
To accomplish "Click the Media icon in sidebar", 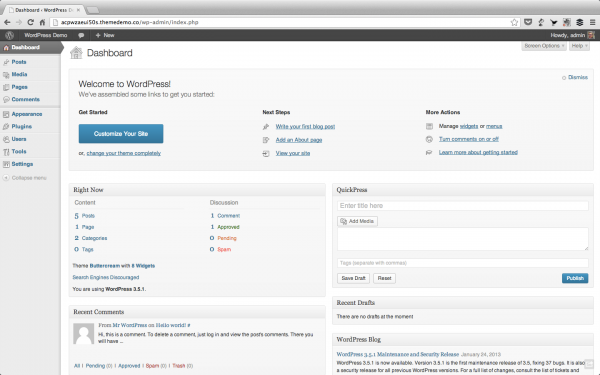I will pyautogui.click(x=6, y=75).
